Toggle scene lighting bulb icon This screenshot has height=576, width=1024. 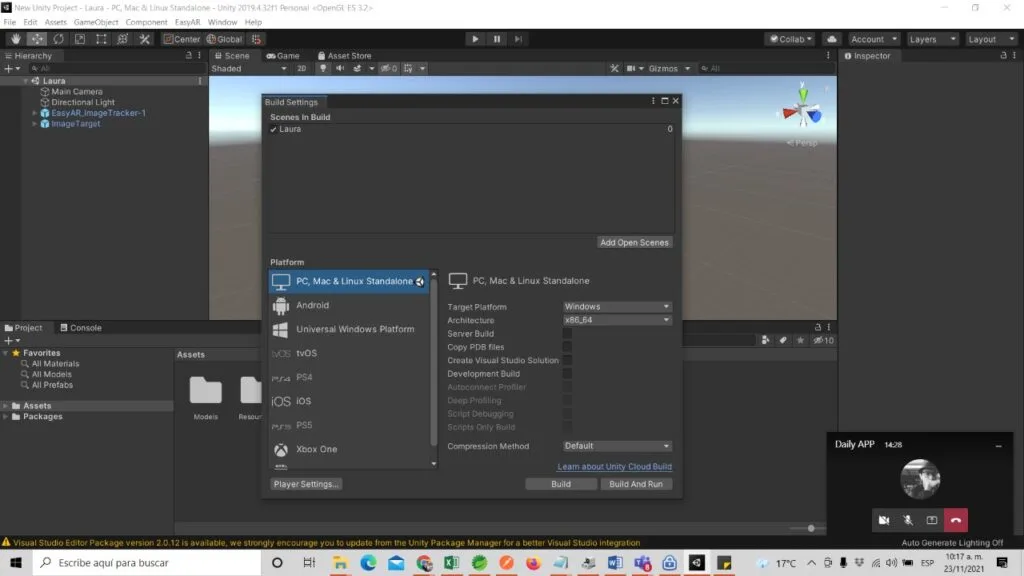[x=323, y=69]
